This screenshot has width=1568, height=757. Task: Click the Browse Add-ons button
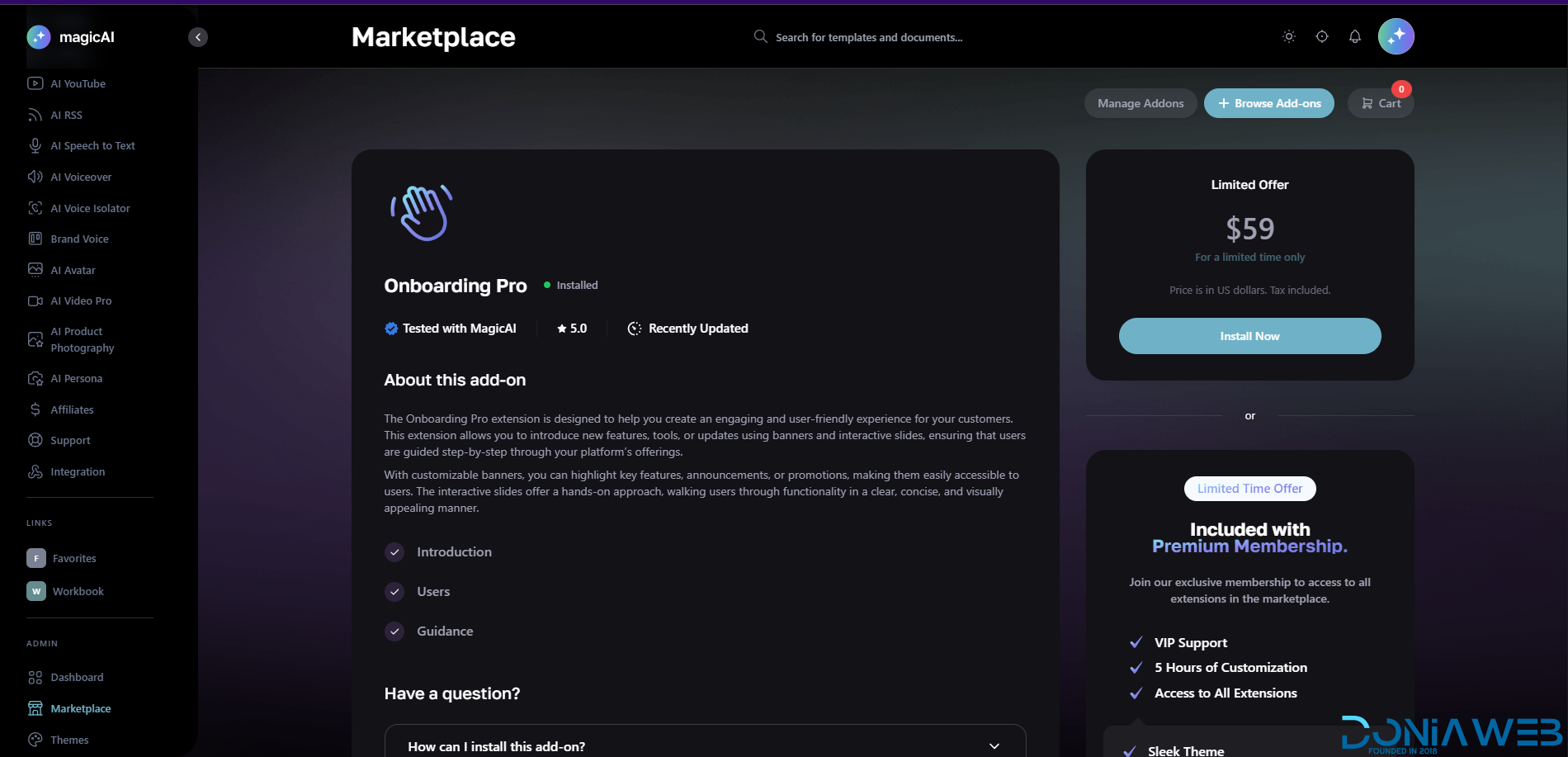(1268, 103)
